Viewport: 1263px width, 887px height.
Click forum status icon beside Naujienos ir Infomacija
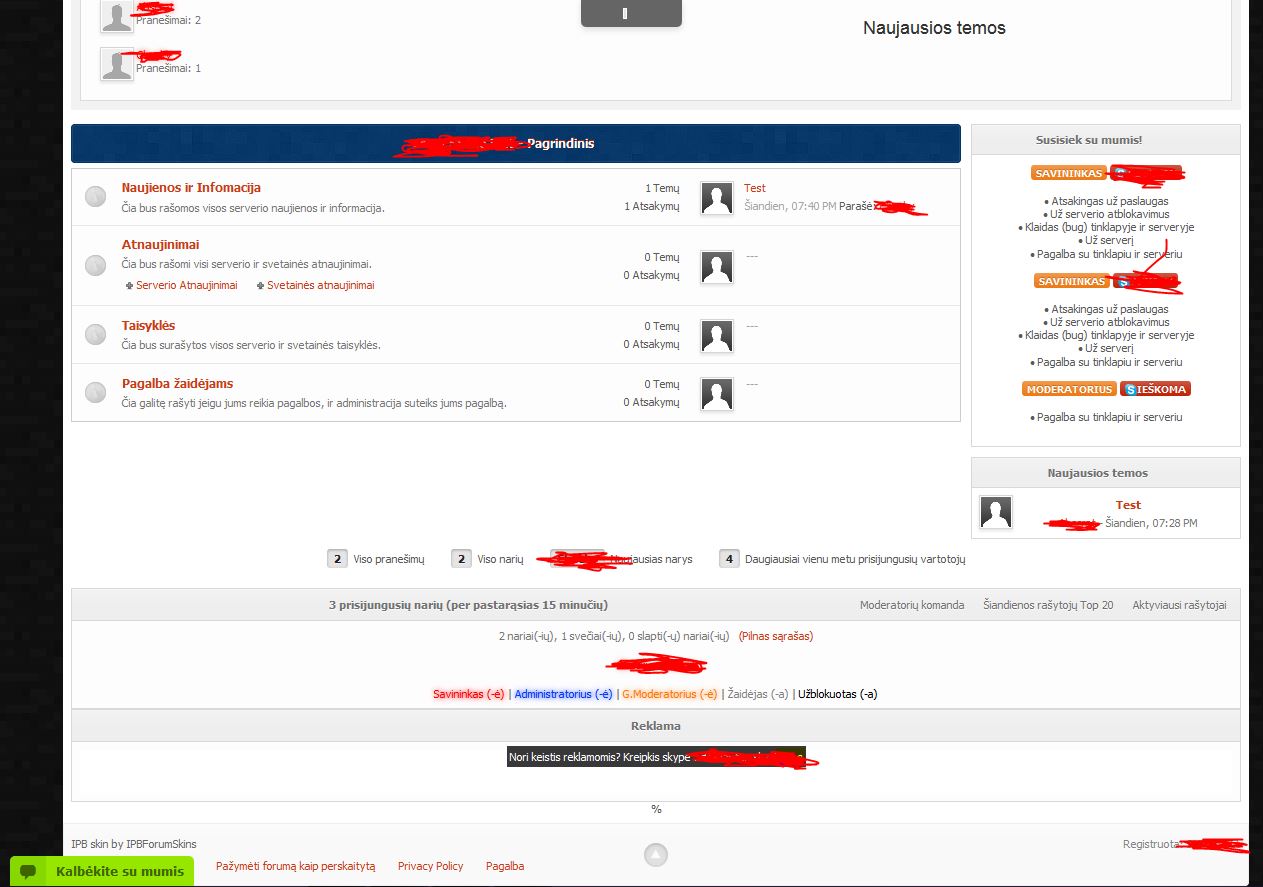pyautogui.click(x=95, y=197)
